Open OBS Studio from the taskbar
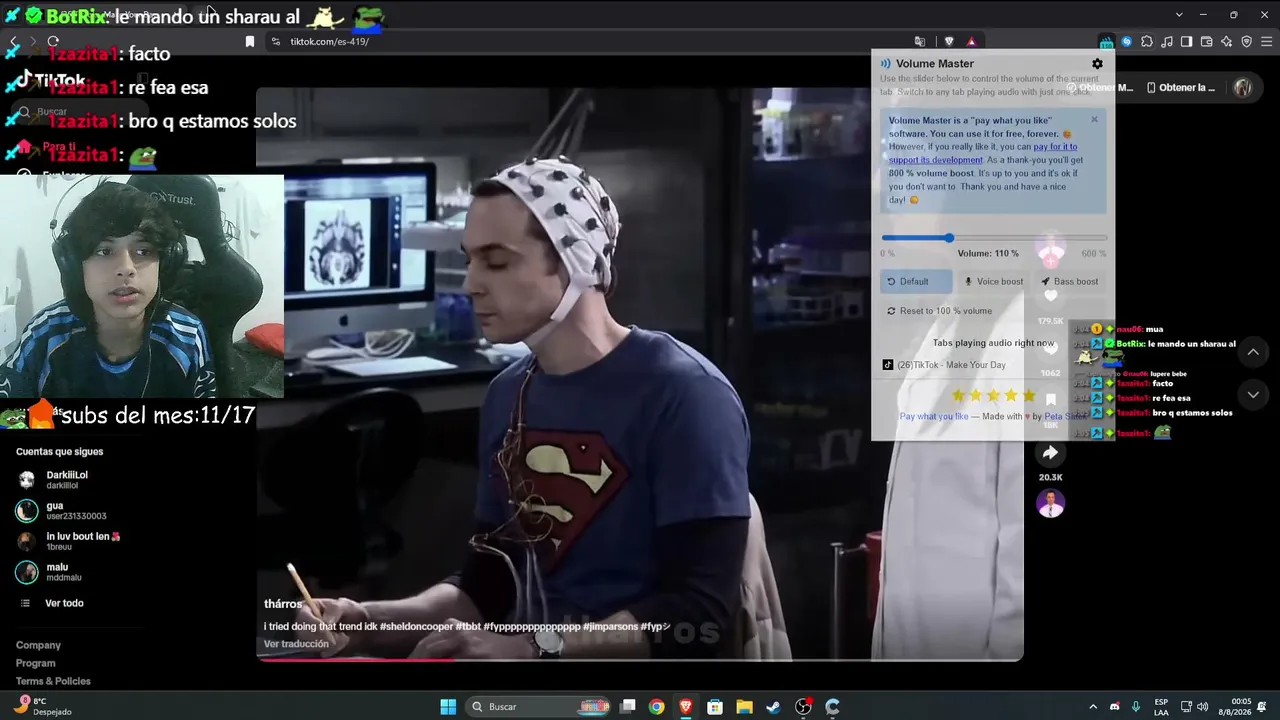Screen dimensions: 1280x720 click(803, 707)
